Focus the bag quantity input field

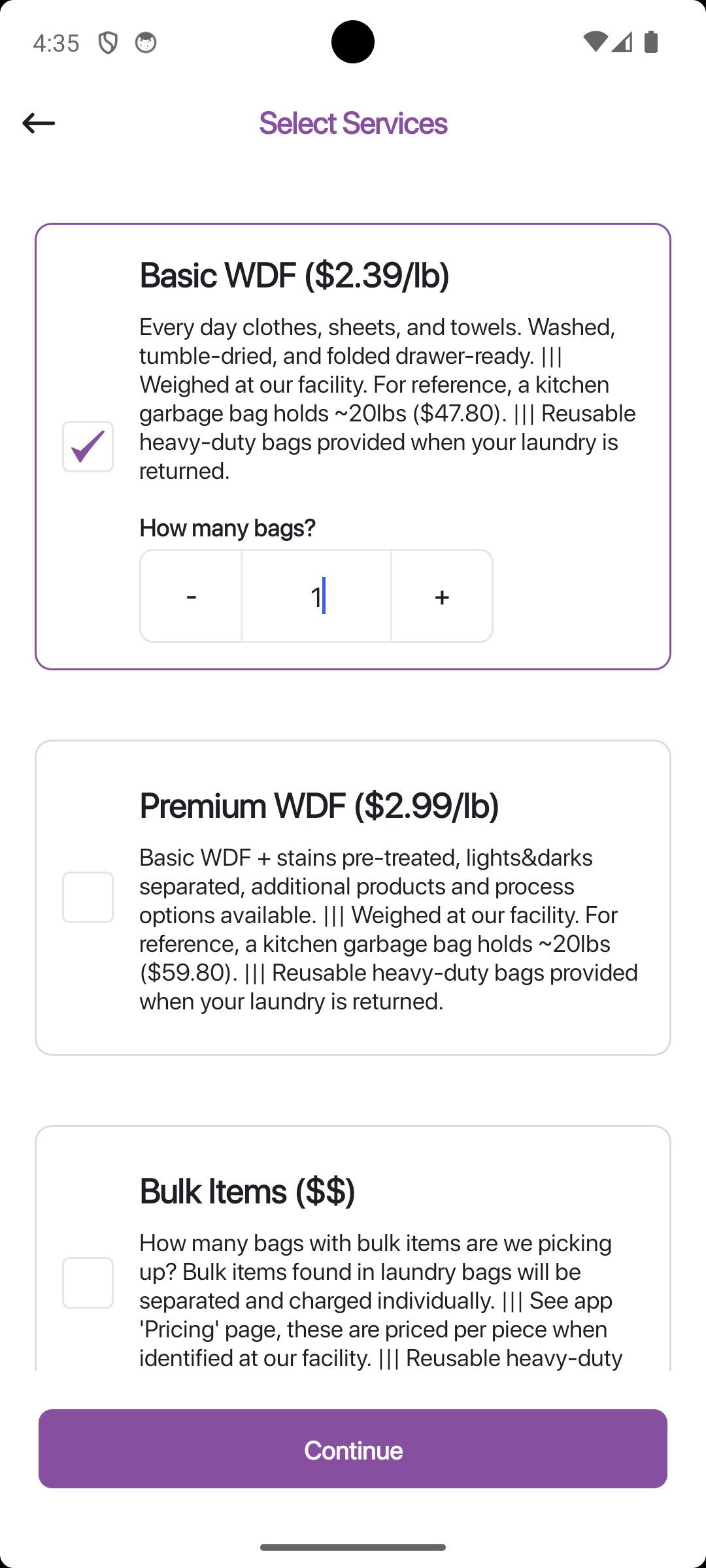(316, 596)
